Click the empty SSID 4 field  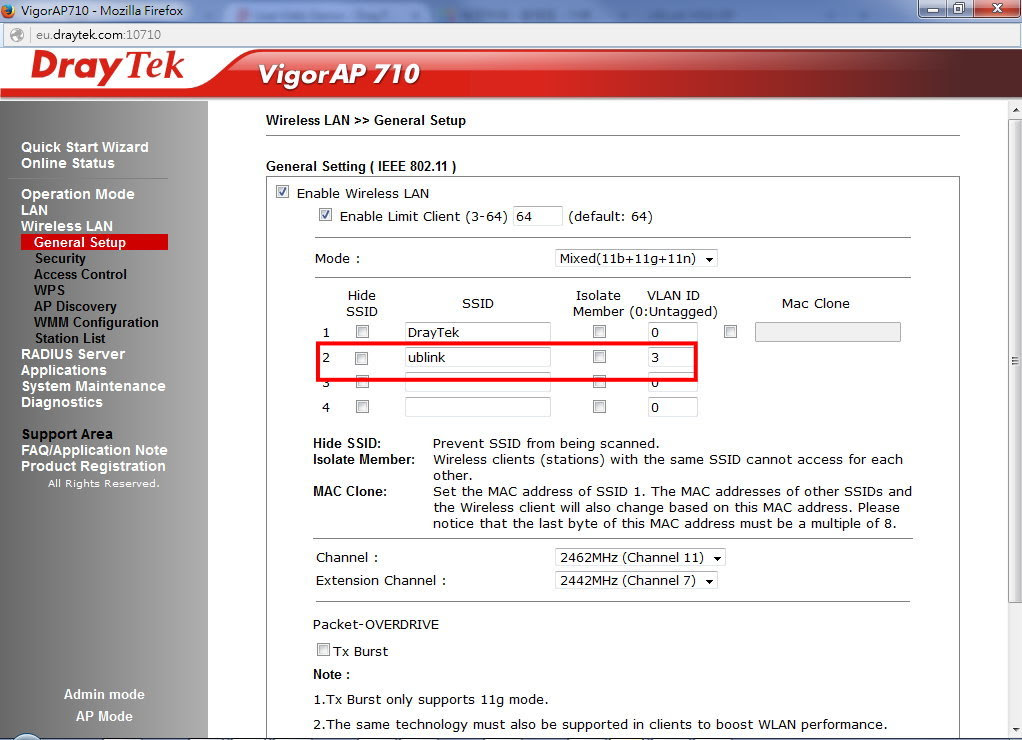pyautogui.click(x=477, y=407)
